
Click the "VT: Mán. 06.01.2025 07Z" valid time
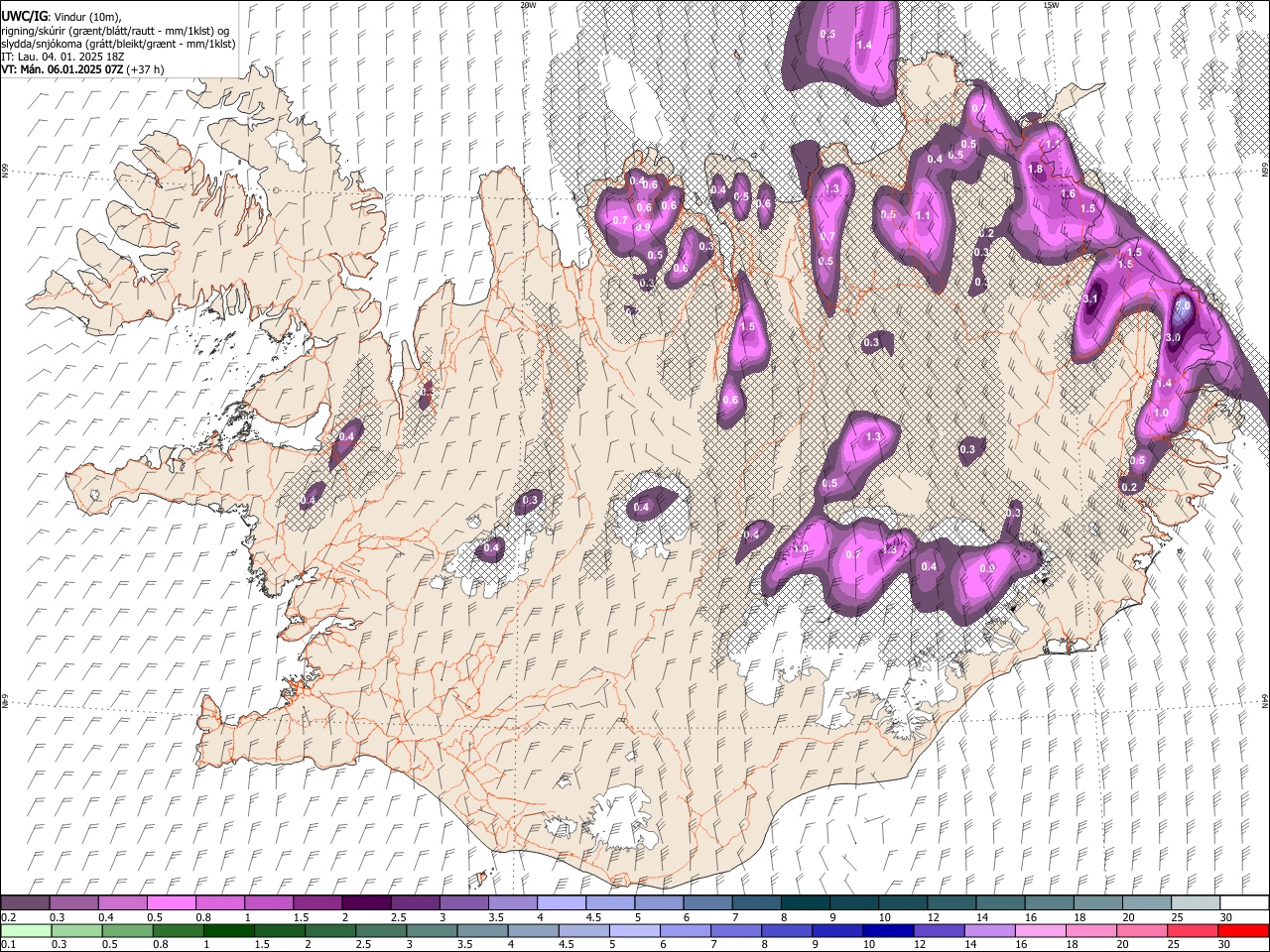62,69
